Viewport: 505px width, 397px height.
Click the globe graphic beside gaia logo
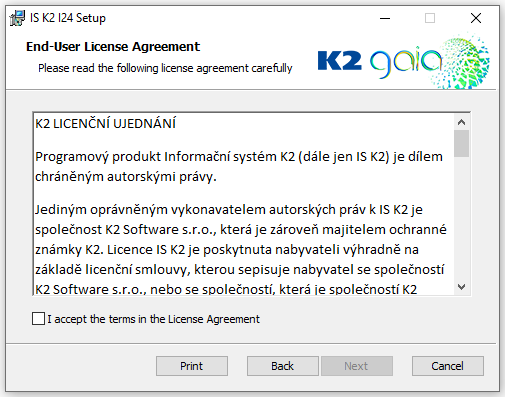coord(464,61)
